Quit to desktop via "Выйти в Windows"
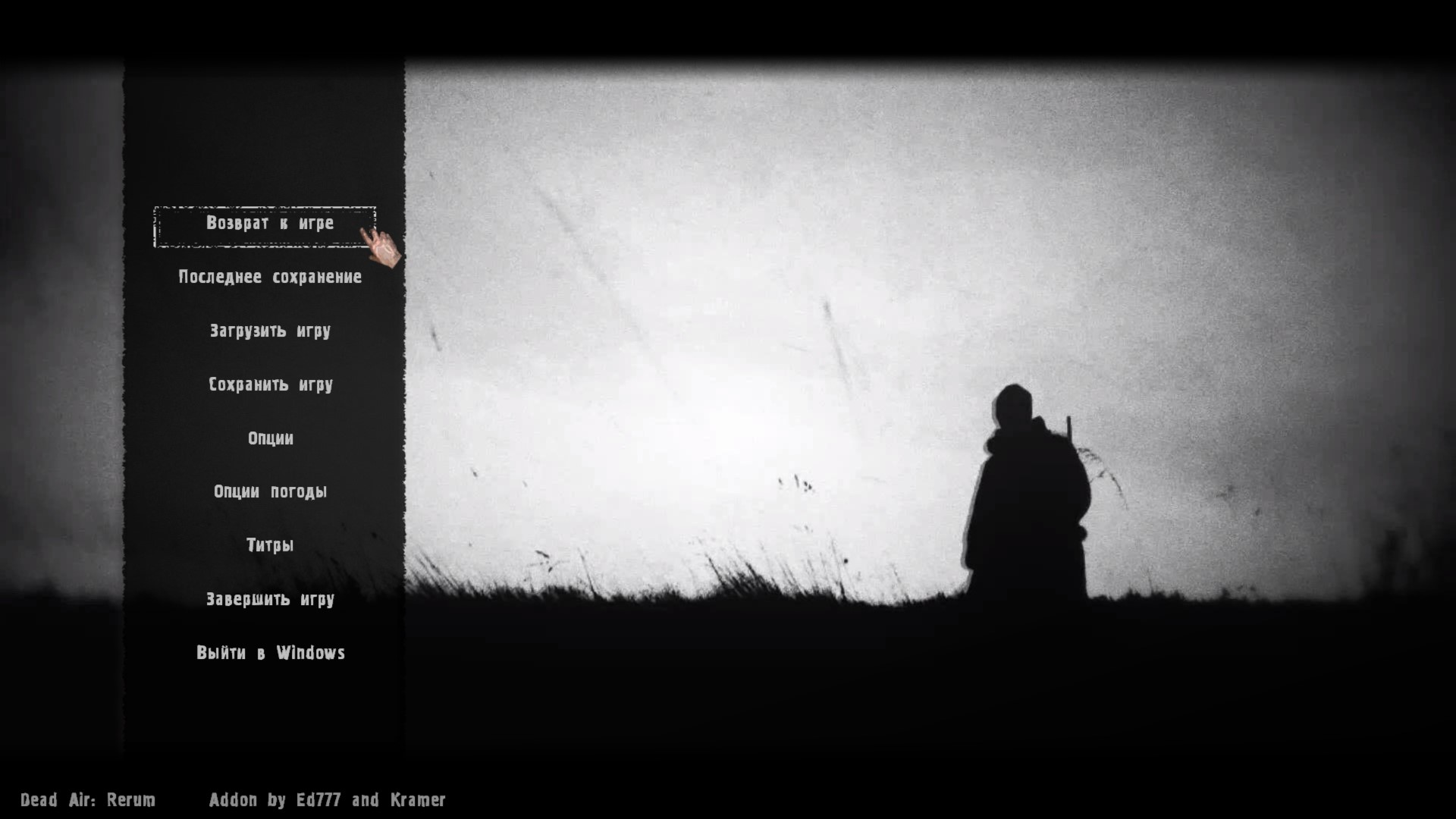The width and height of the screenshot is (1456, 819). coord(271,653)
